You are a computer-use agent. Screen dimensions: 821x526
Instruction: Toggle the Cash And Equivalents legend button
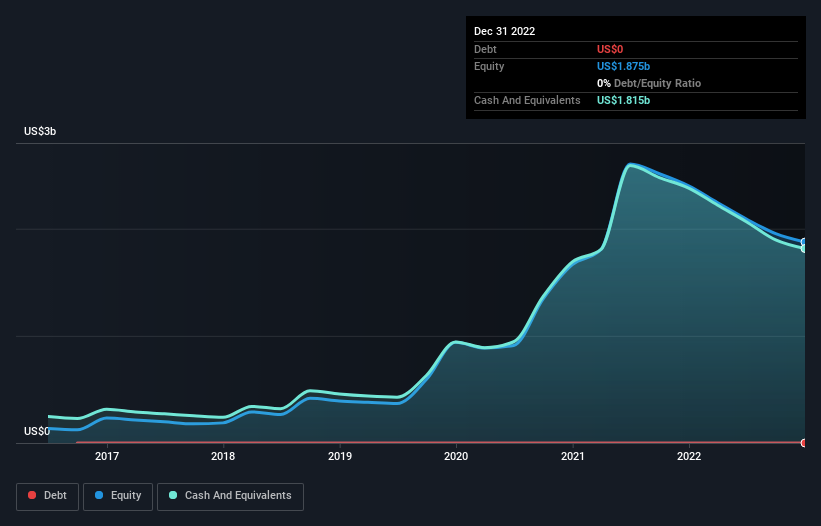(230, 496)
